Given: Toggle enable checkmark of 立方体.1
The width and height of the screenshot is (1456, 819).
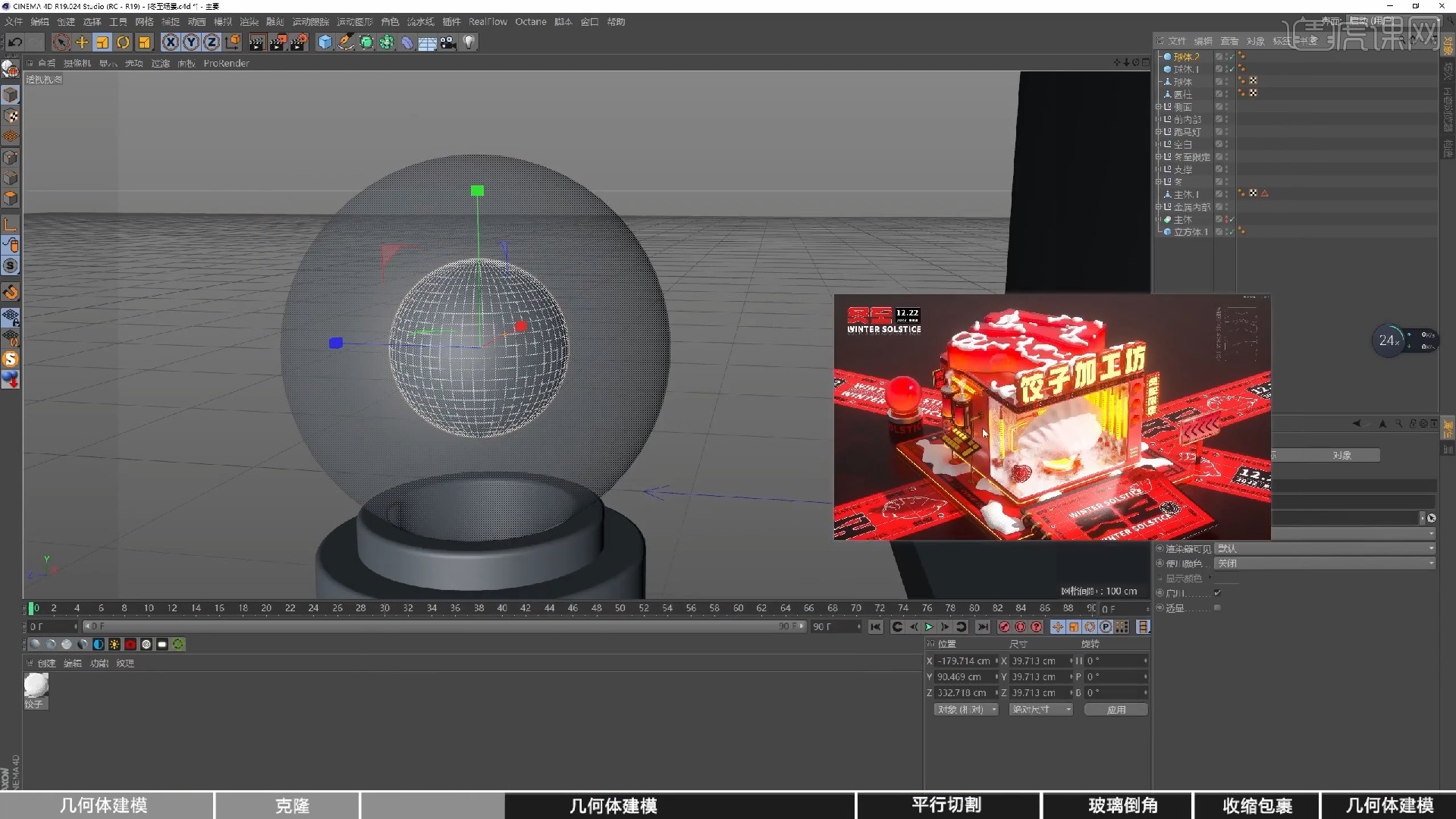Looking at the screenshot, I should tap(1232, 232).
